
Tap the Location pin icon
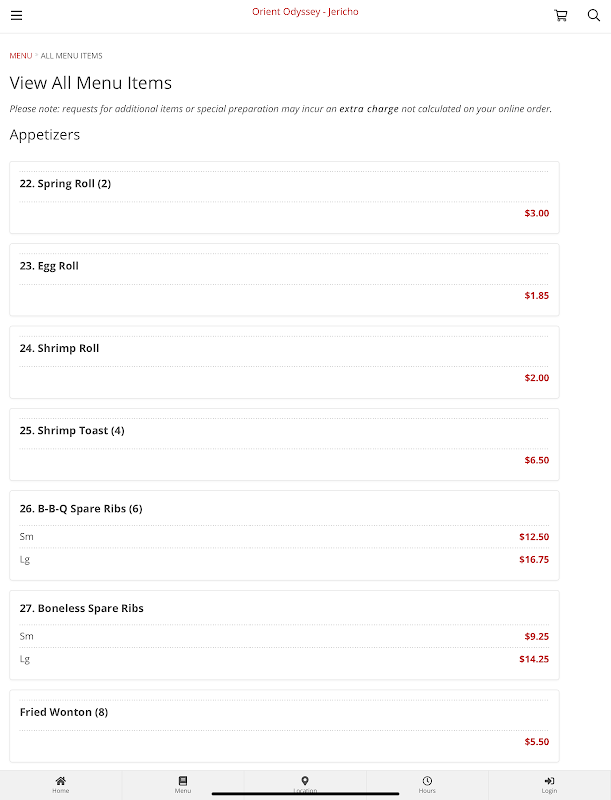click(305, 781)
